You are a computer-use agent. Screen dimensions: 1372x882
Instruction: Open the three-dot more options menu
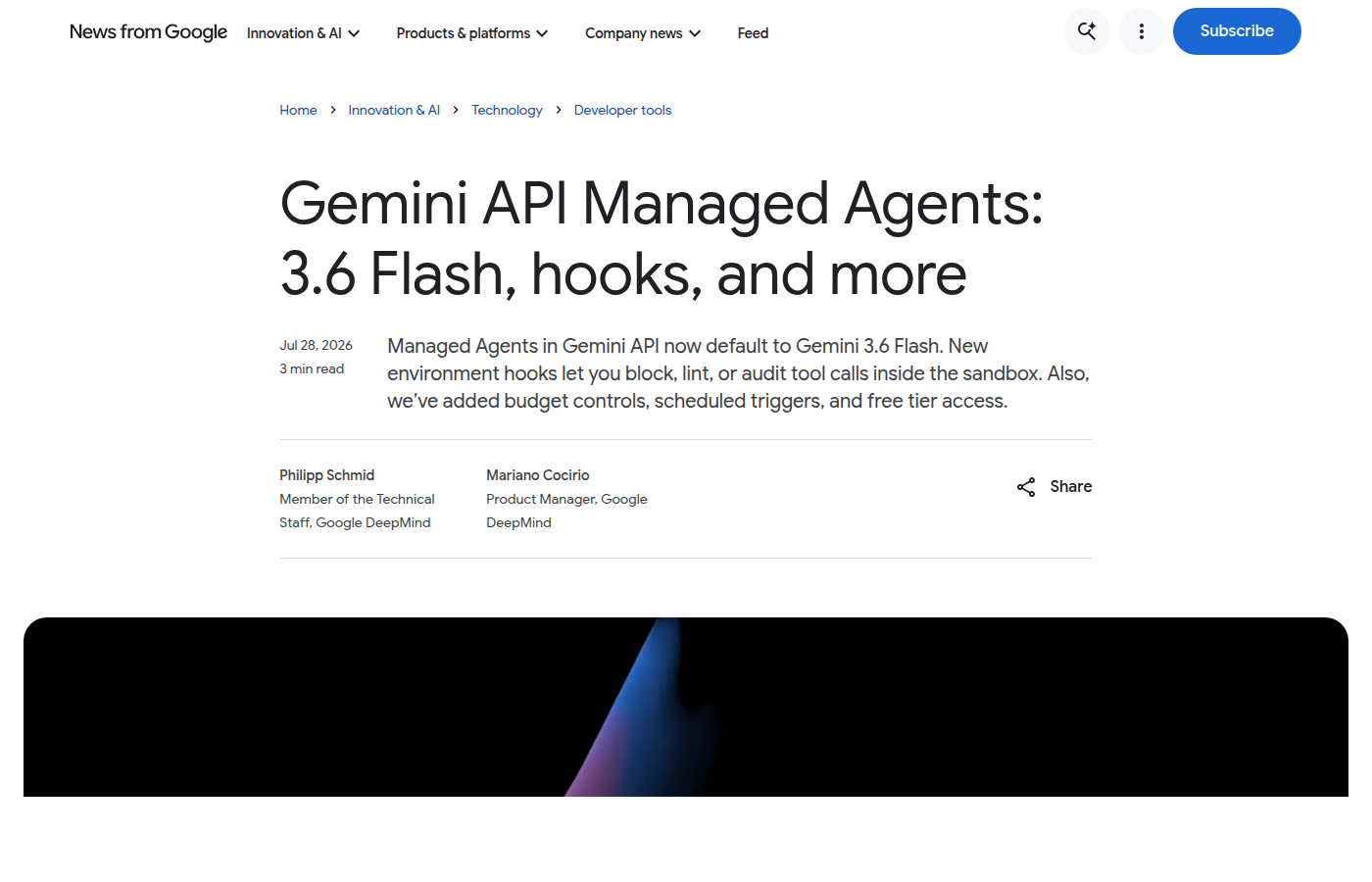(1142, 31)
